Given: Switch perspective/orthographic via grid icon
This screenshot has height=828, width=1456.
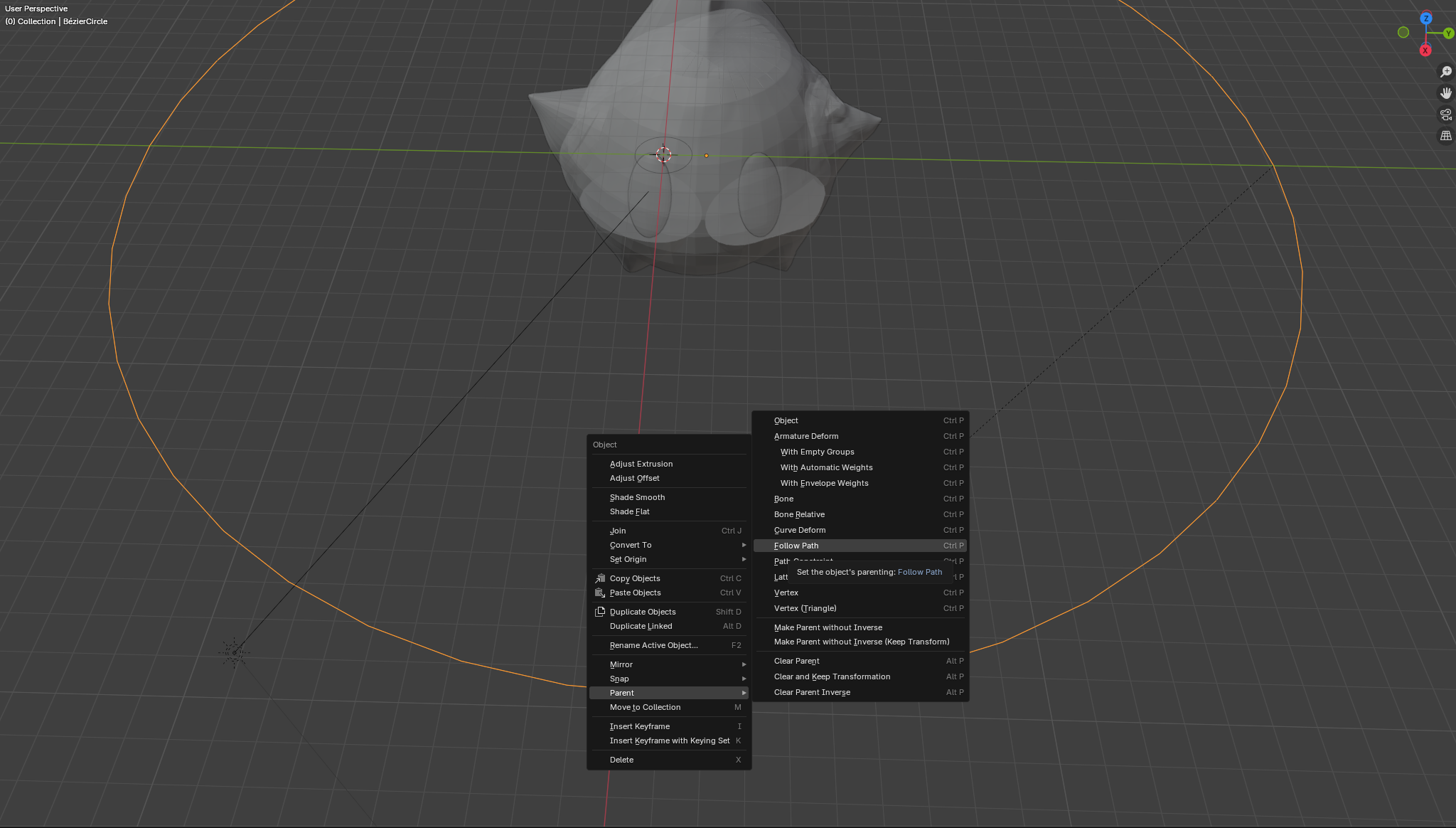Looking at the screenshot, I should click(1445, 136).
